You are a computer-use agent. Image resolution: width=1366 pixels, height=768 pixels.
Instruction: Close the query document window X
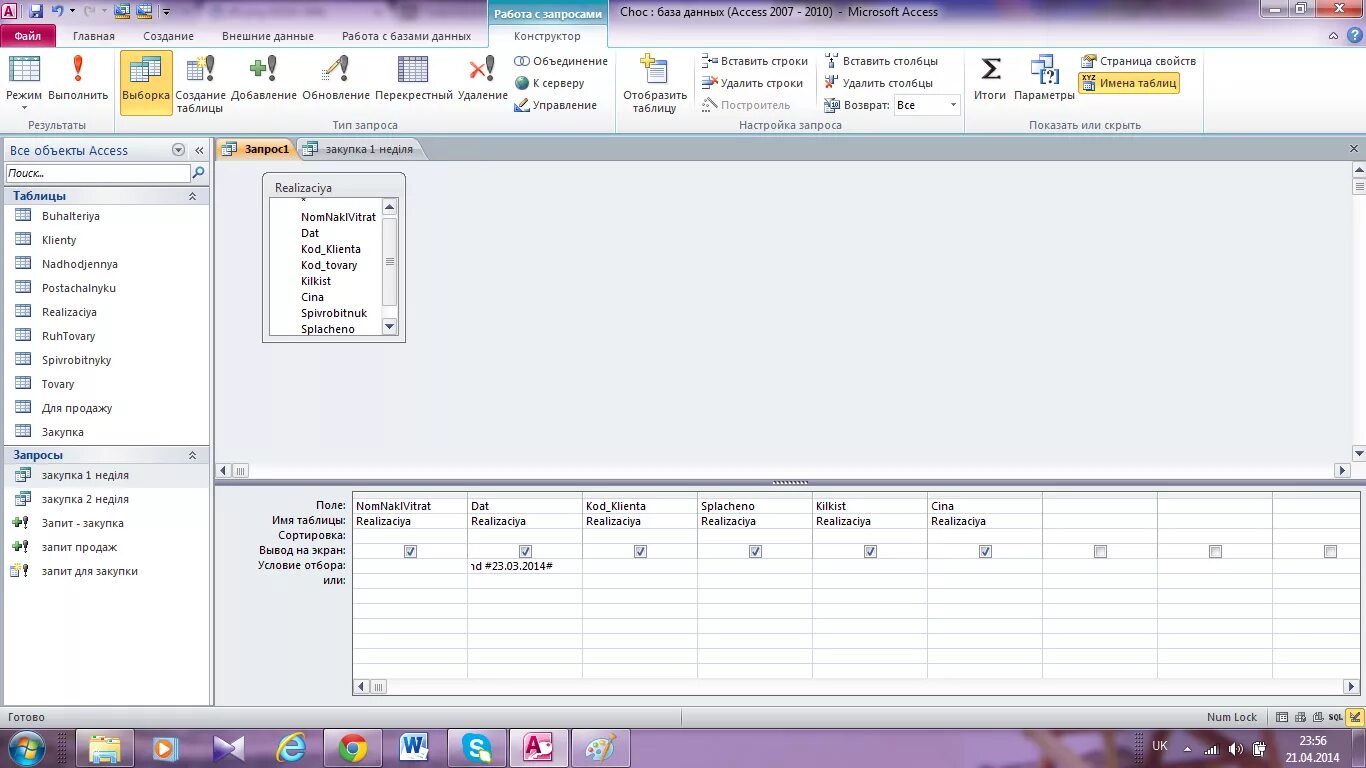coord(1354,148)
